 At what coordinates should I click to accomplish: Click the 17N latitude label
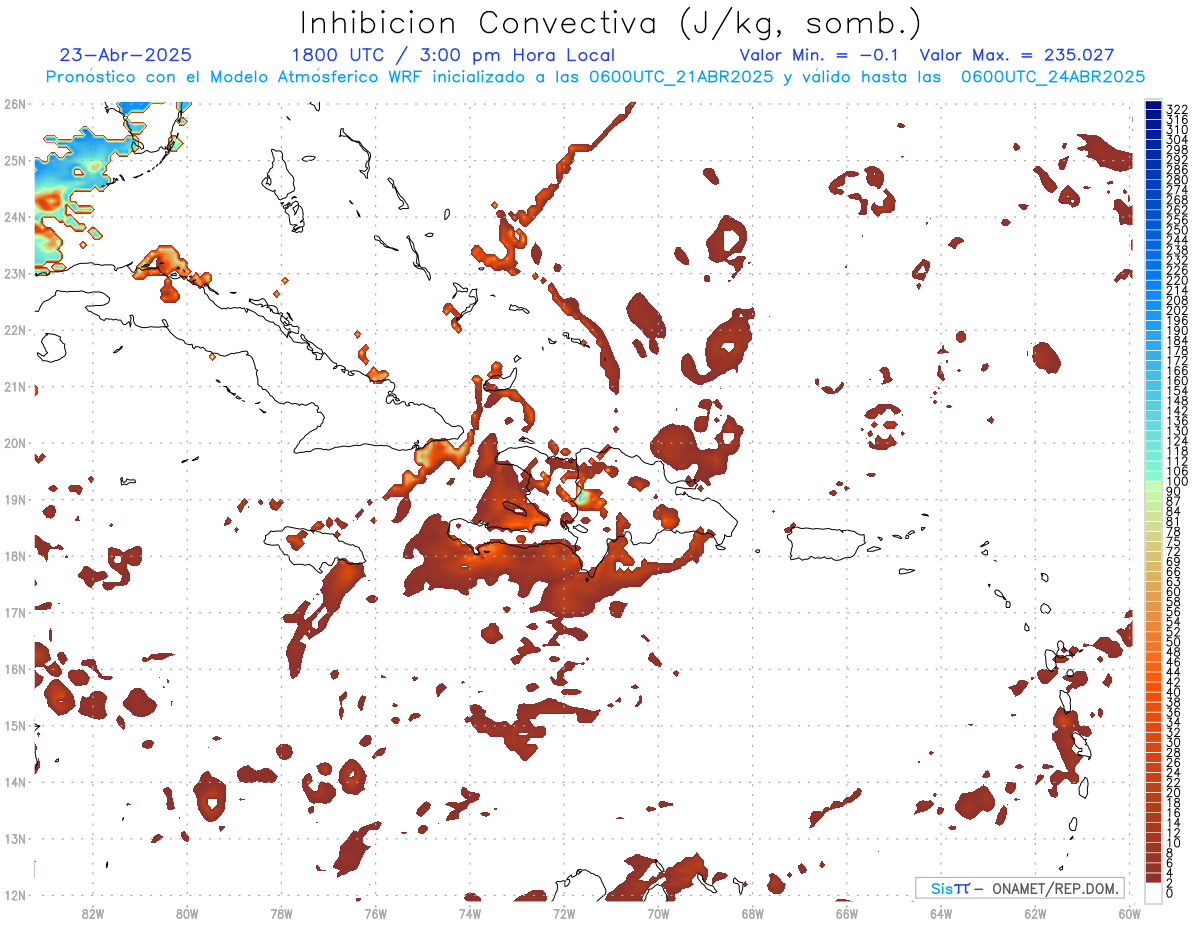[x=15, y=612]
